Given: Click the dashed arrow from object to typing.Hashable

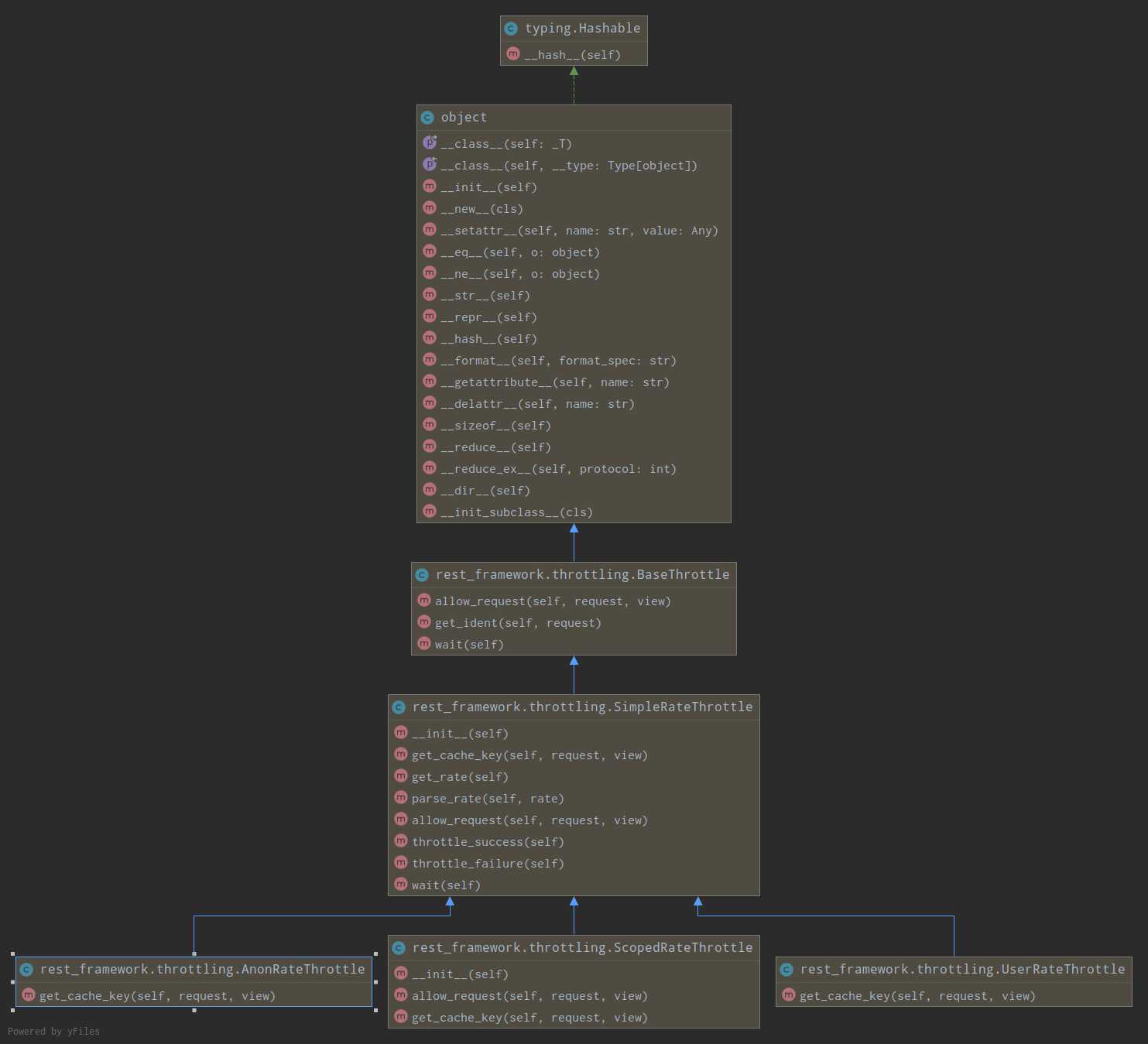Looking at the screenshot, I should [x=574, y=85].
